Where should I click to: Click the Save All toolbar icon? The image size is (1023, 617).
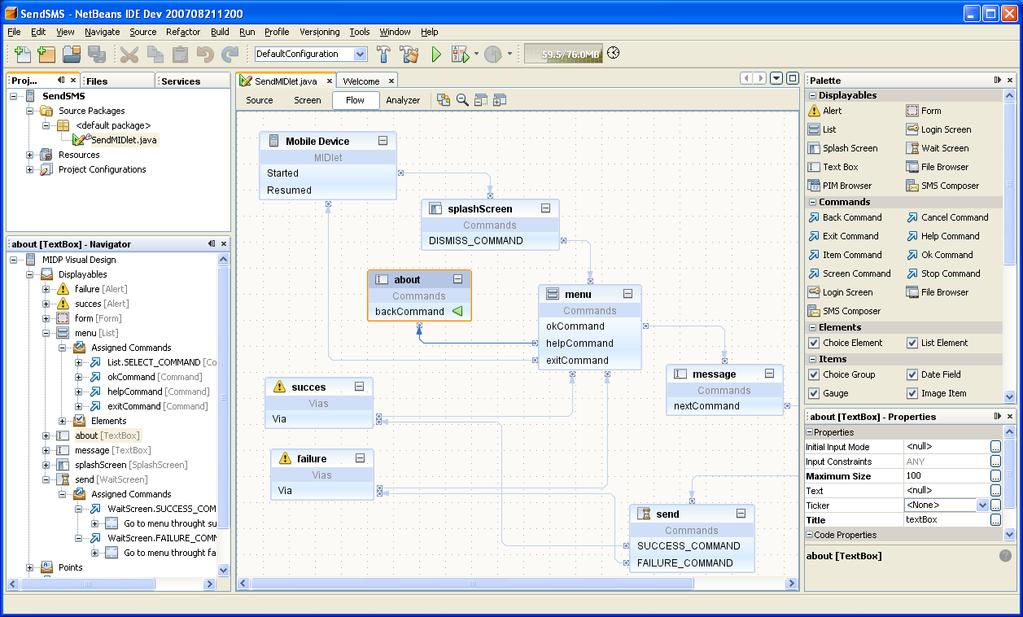point(97,54)
